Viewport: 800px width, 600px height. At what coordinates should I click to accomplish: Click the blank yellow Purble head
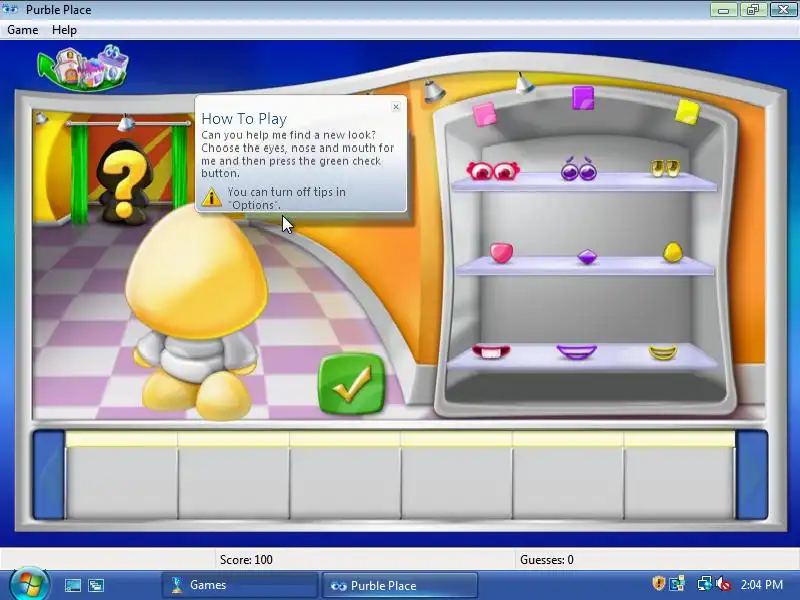(196, 270)
